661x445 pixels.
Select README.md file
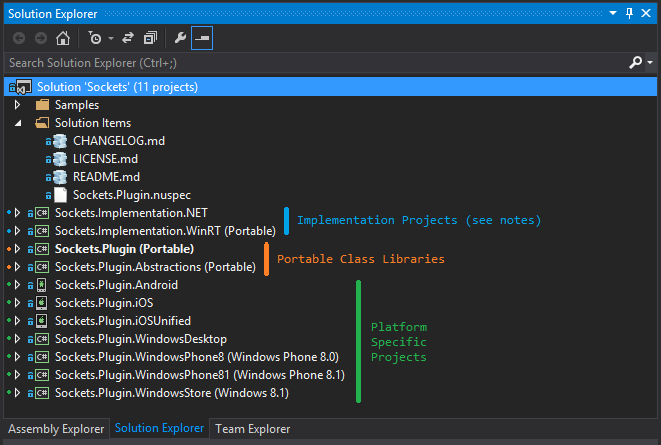click(x=106, y=177)
